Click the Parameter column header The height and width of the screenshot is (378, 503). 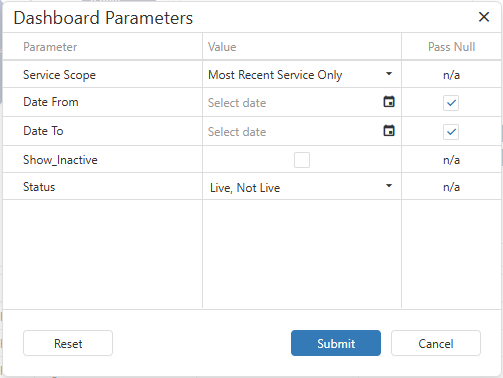[50, 47]
